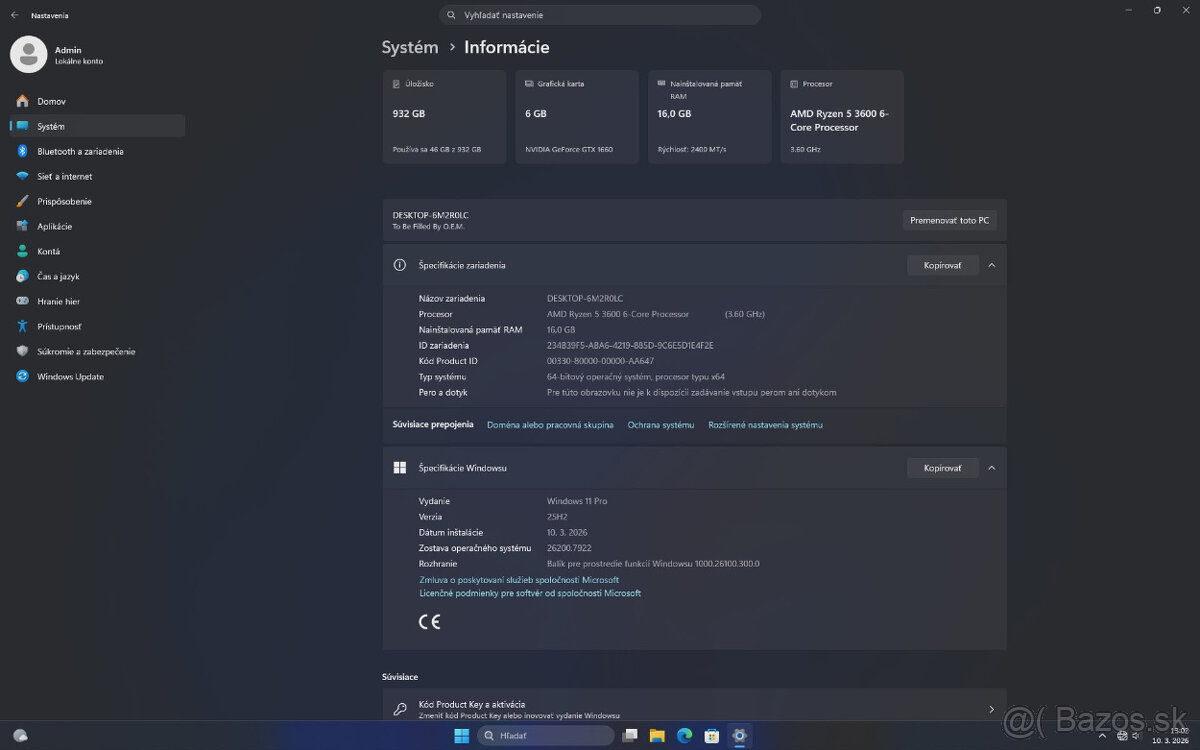Image resolution: width=1200 pixels, height=750 pixels.
Task: Open Prístupnosť settings
Action: pos(59,326)
